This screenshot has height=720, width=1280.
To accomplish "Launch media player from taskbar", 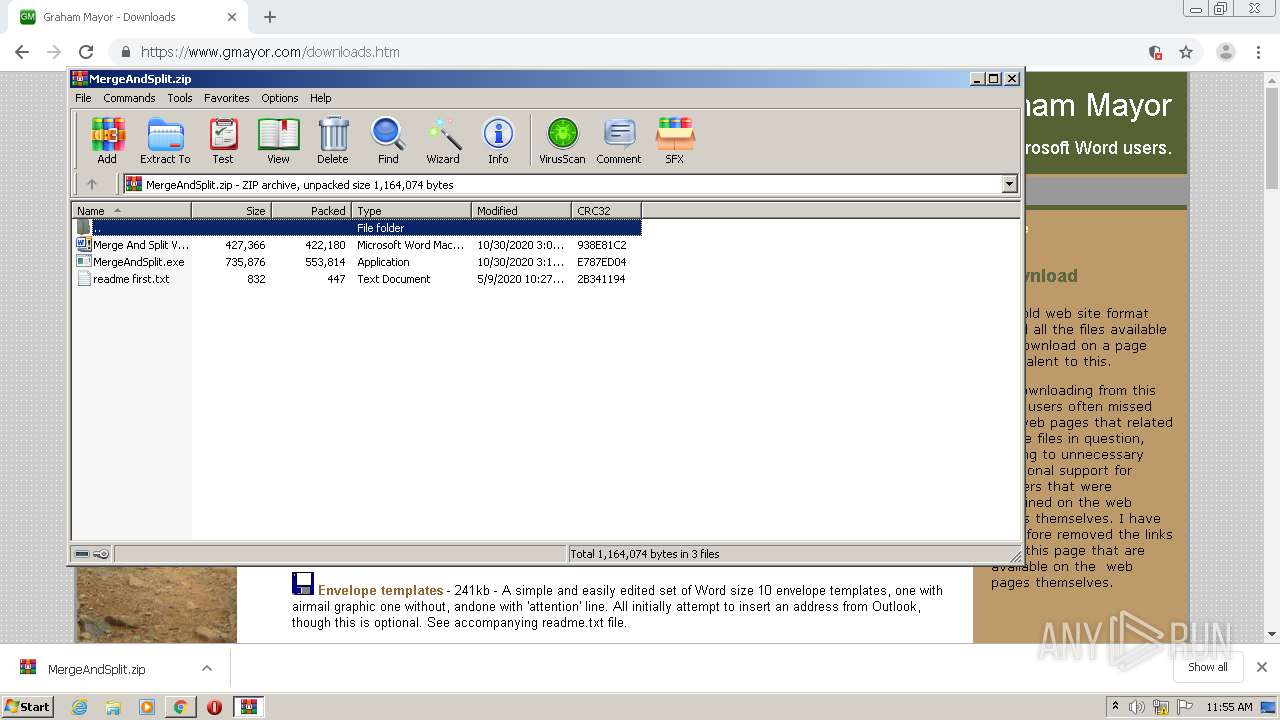I will point(147,707).
